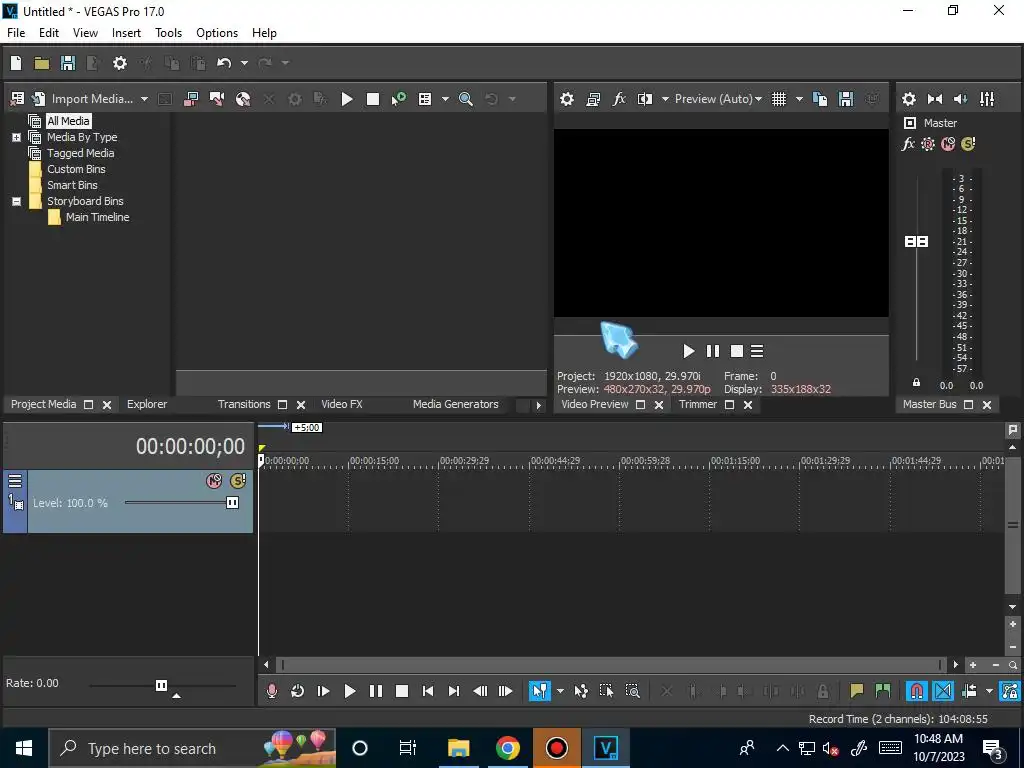Open Master FX button
Viewport: 1024px width, 768px height.
pos(908,144)
